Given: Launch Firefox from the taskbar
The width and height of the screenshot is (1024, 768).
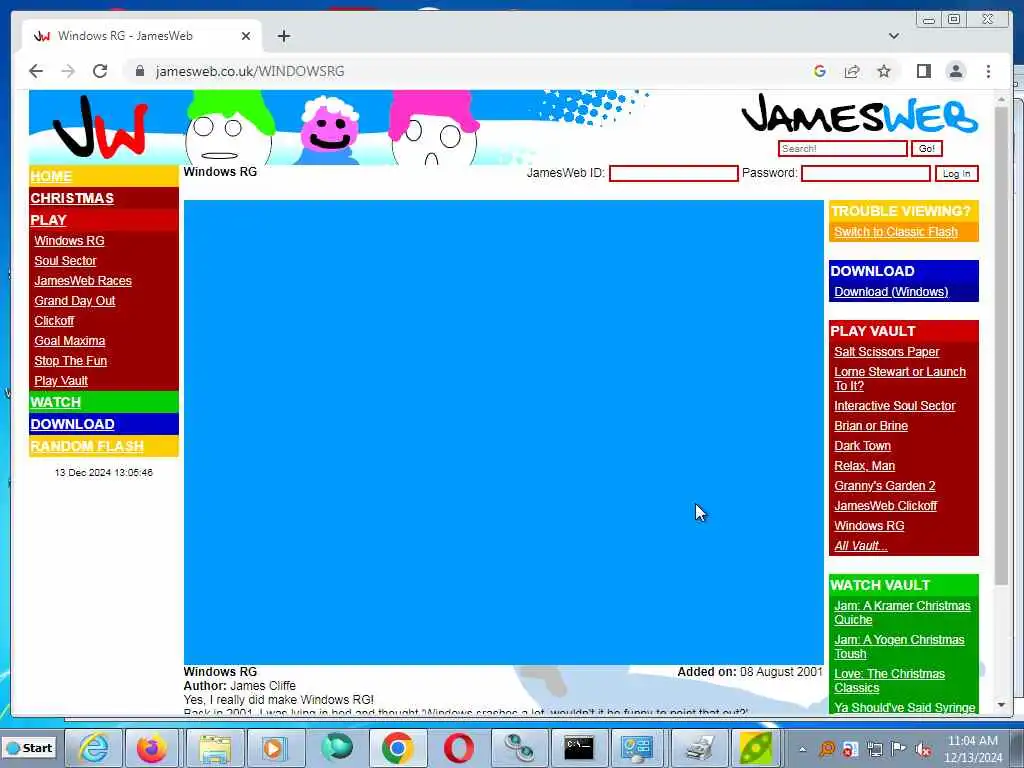Looking at the screenshot, I should 152,748.
